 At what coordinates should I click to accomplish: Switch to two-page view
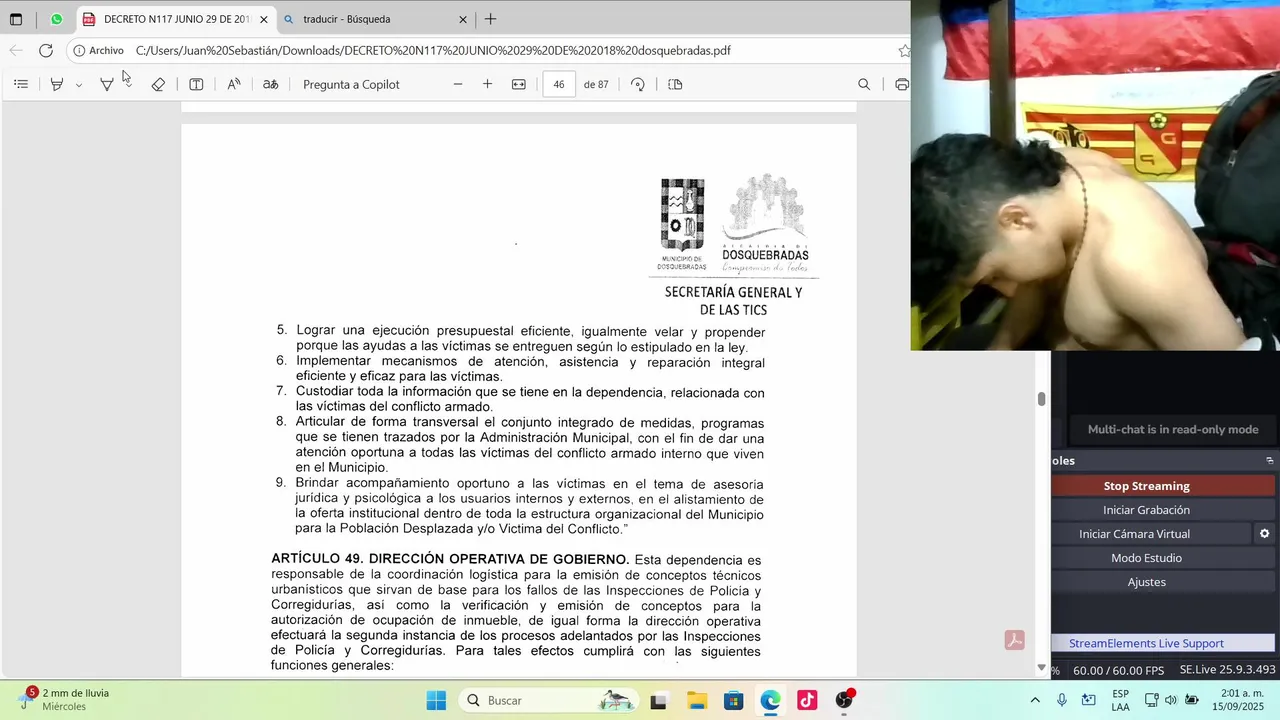pyautogui.click(x=675, y=84)
